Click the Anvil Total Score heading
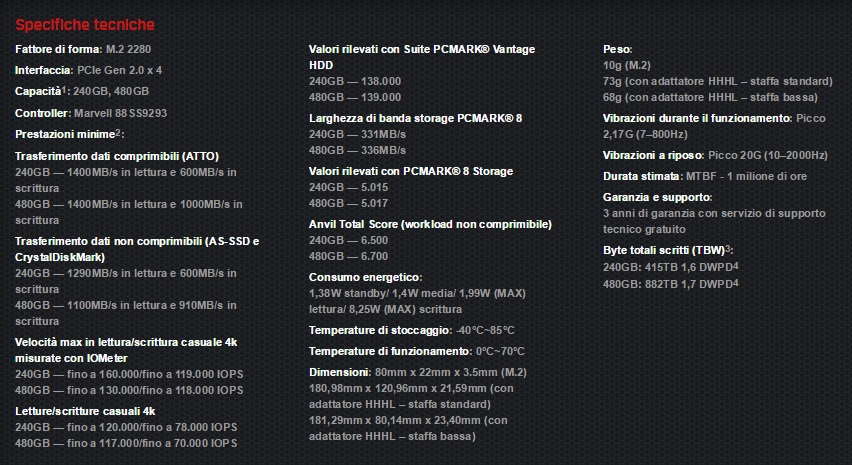This screenshot has width=852, height=465. (430, 224)
